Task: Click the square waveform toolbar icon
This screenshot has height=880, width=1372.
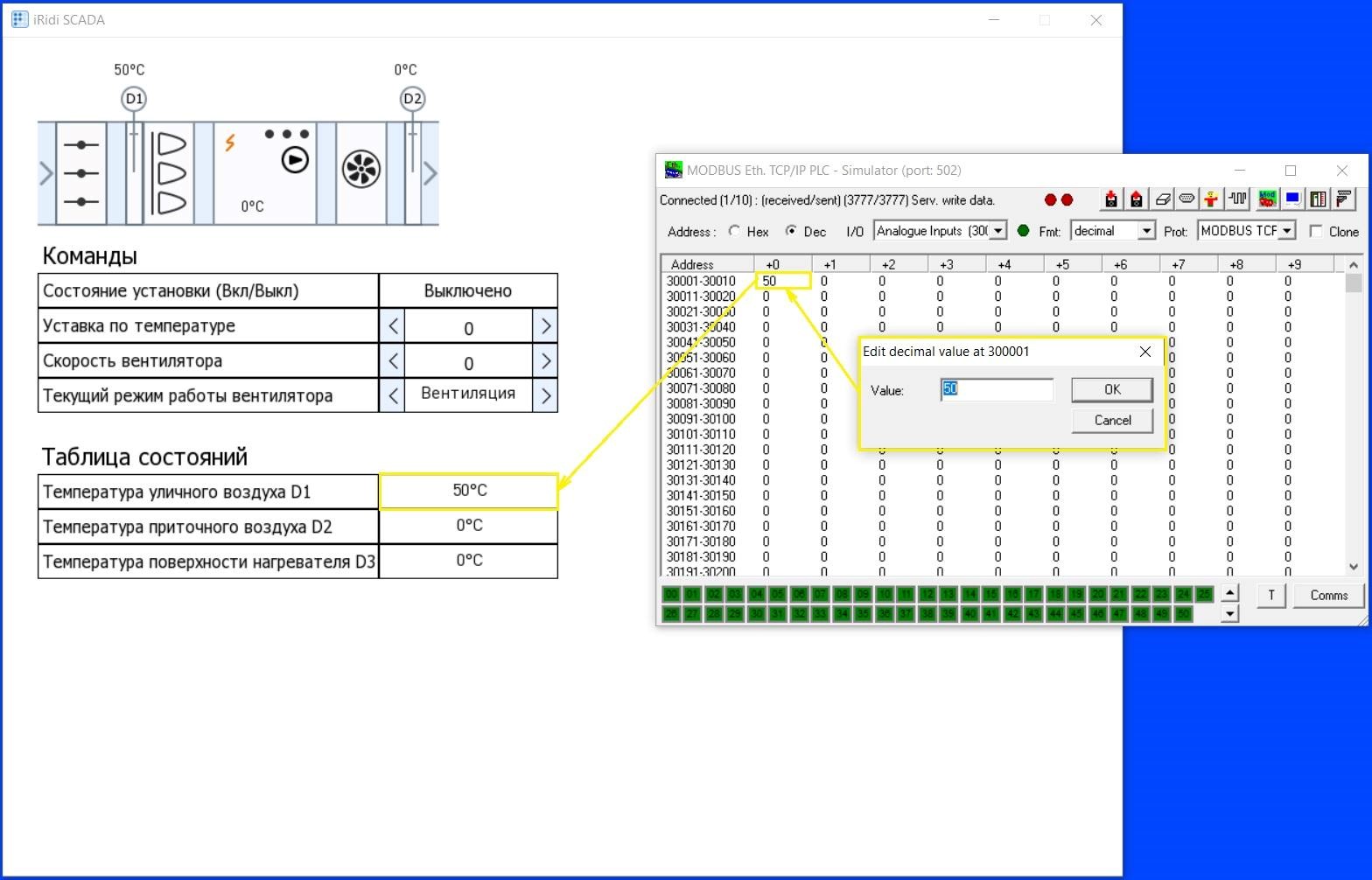Action: [1237, 199]
